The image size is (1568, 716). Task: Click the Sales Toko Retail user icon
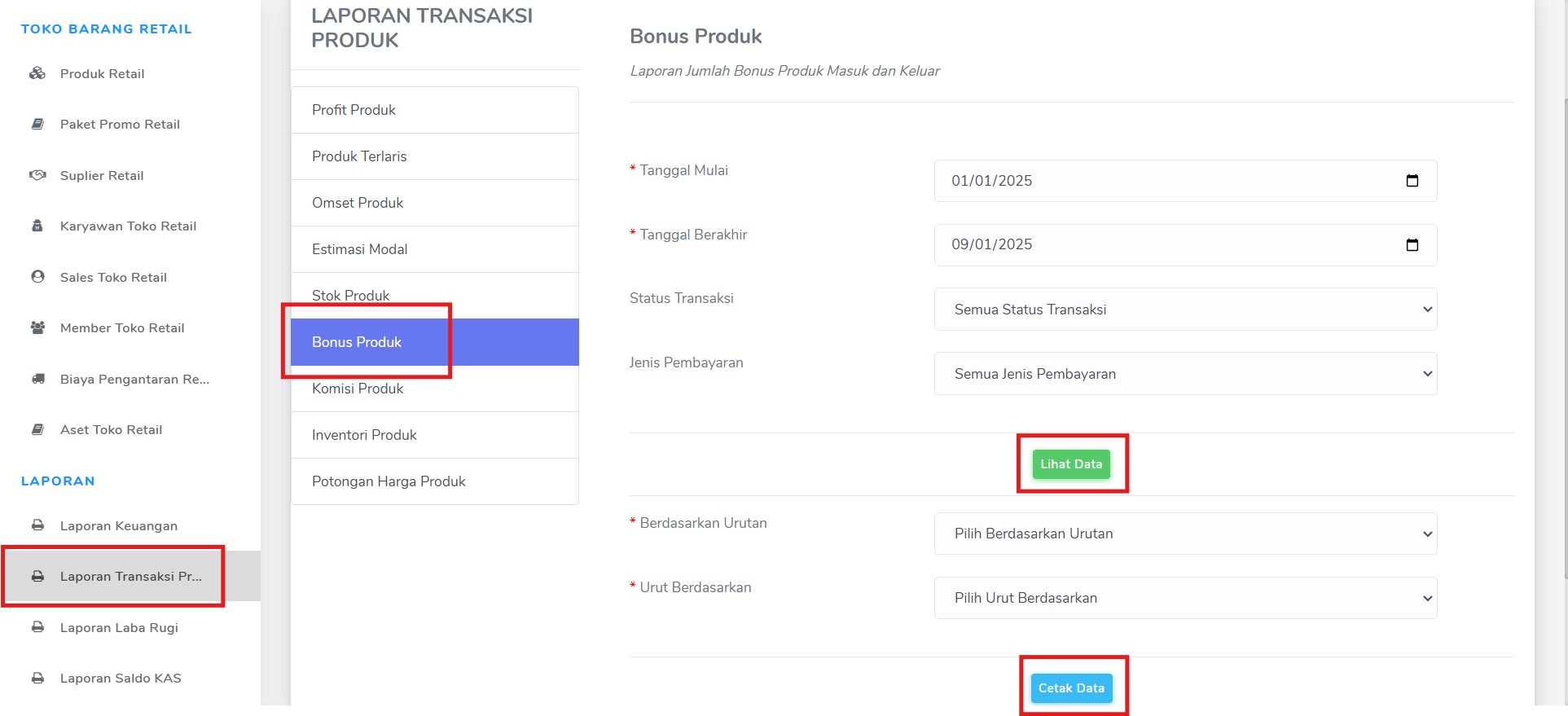[37, 277]
